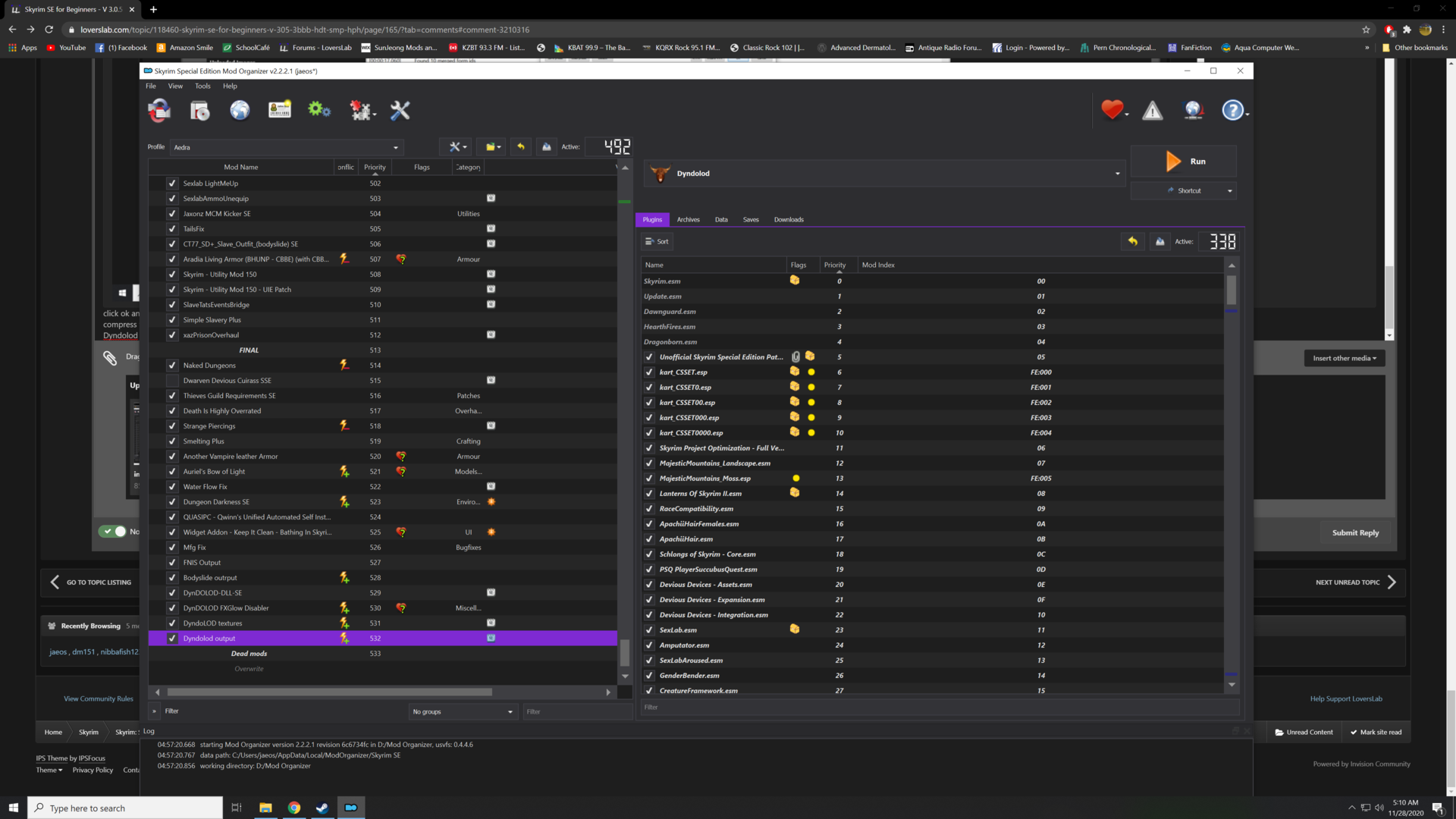Click the Aradia Living Armor flags heart icon
The height and width of the screenshot is (819, 1456).
point(401,259)
